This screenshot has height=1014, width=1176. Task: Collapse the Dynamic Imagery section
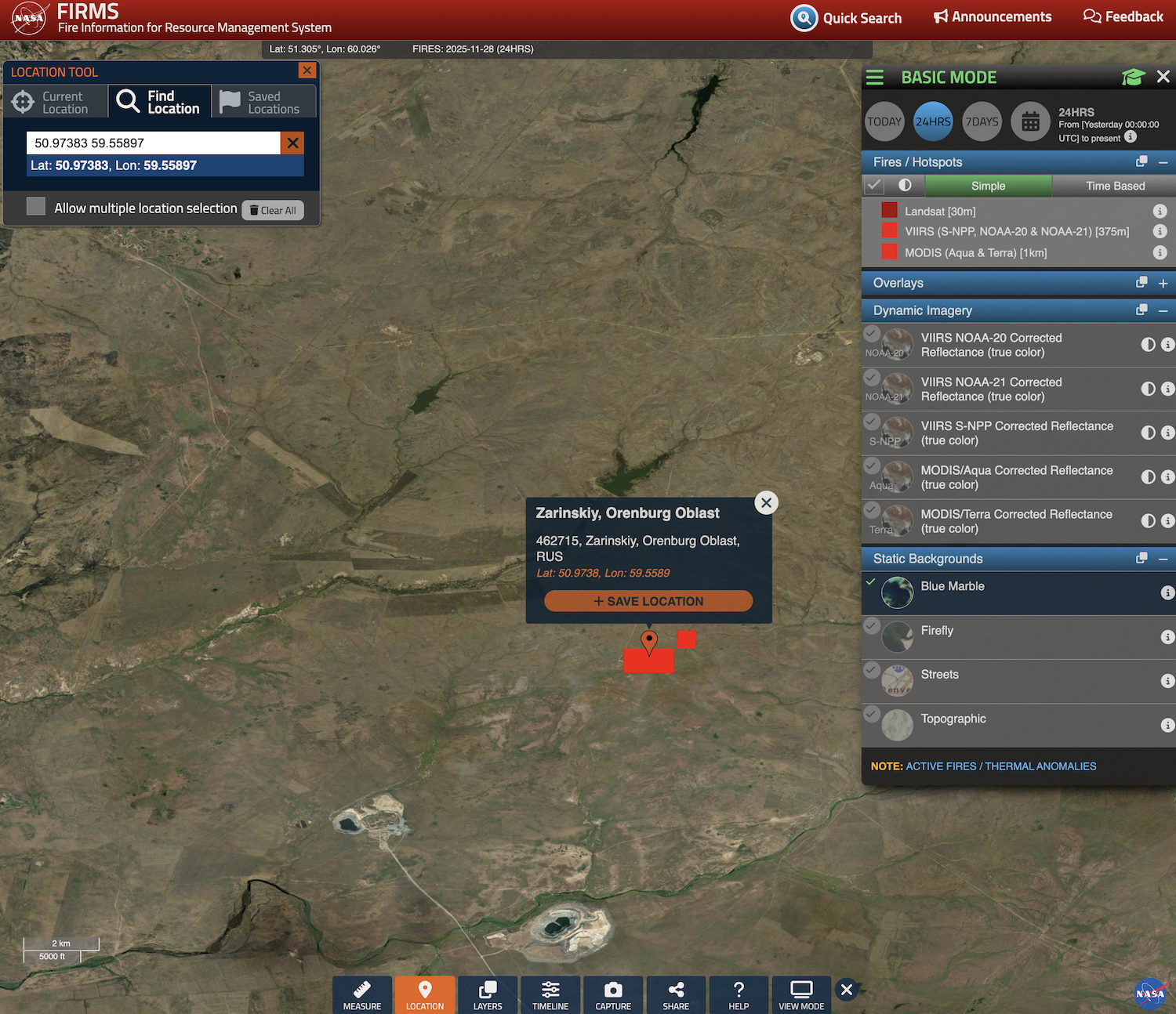click(1163, 311)
